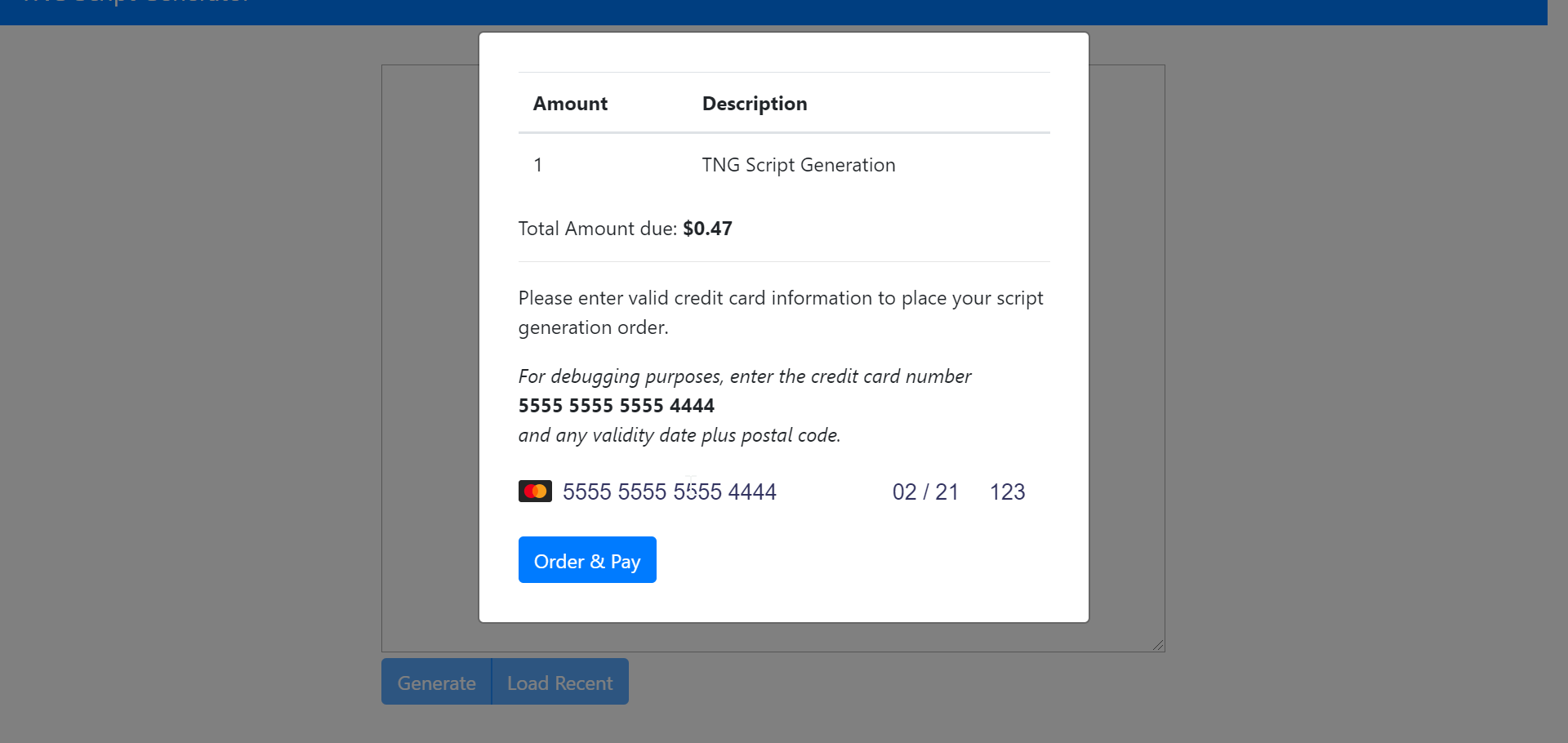
Task: Click the Amount column header
Action: pos(569,103)
